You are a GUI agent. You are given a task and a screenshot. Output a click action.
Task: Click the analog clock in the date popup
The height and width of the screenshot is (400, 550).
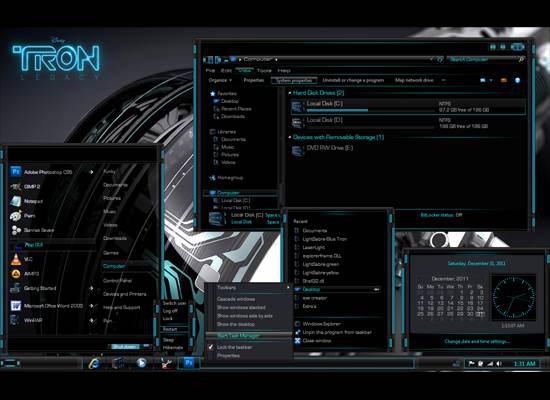point(514,298)
